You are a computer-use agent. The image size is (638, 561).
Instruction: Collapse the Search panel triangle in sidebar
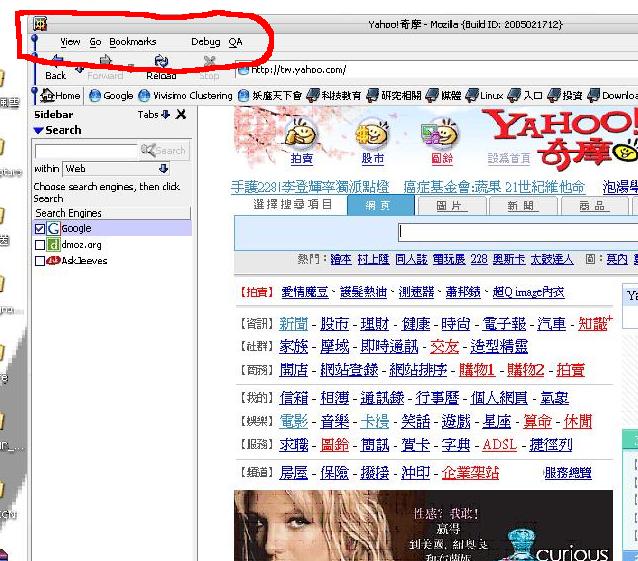pos(38,131)
